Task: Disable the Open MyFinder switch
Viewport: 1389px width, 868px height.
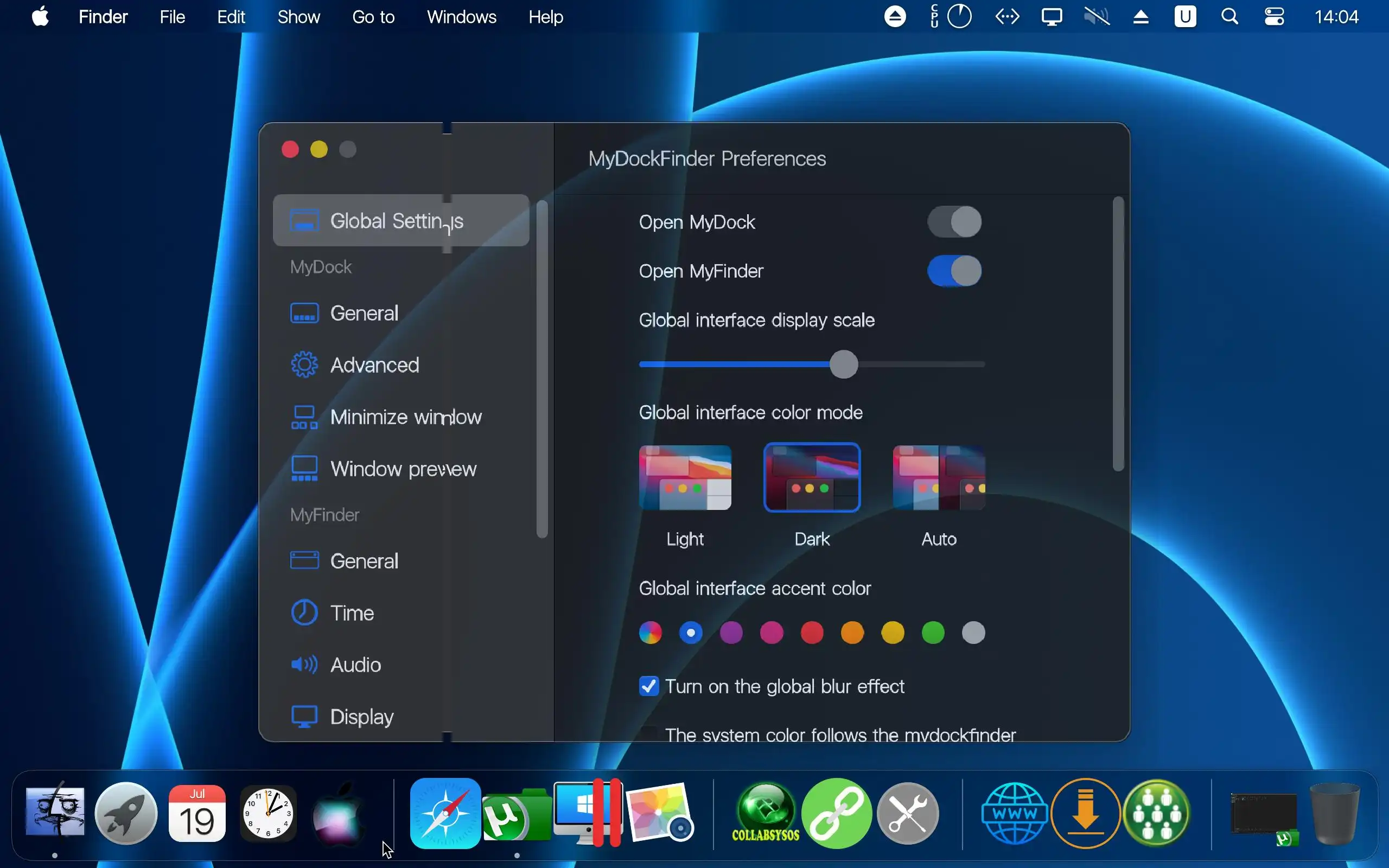Action: click(954, 271)
